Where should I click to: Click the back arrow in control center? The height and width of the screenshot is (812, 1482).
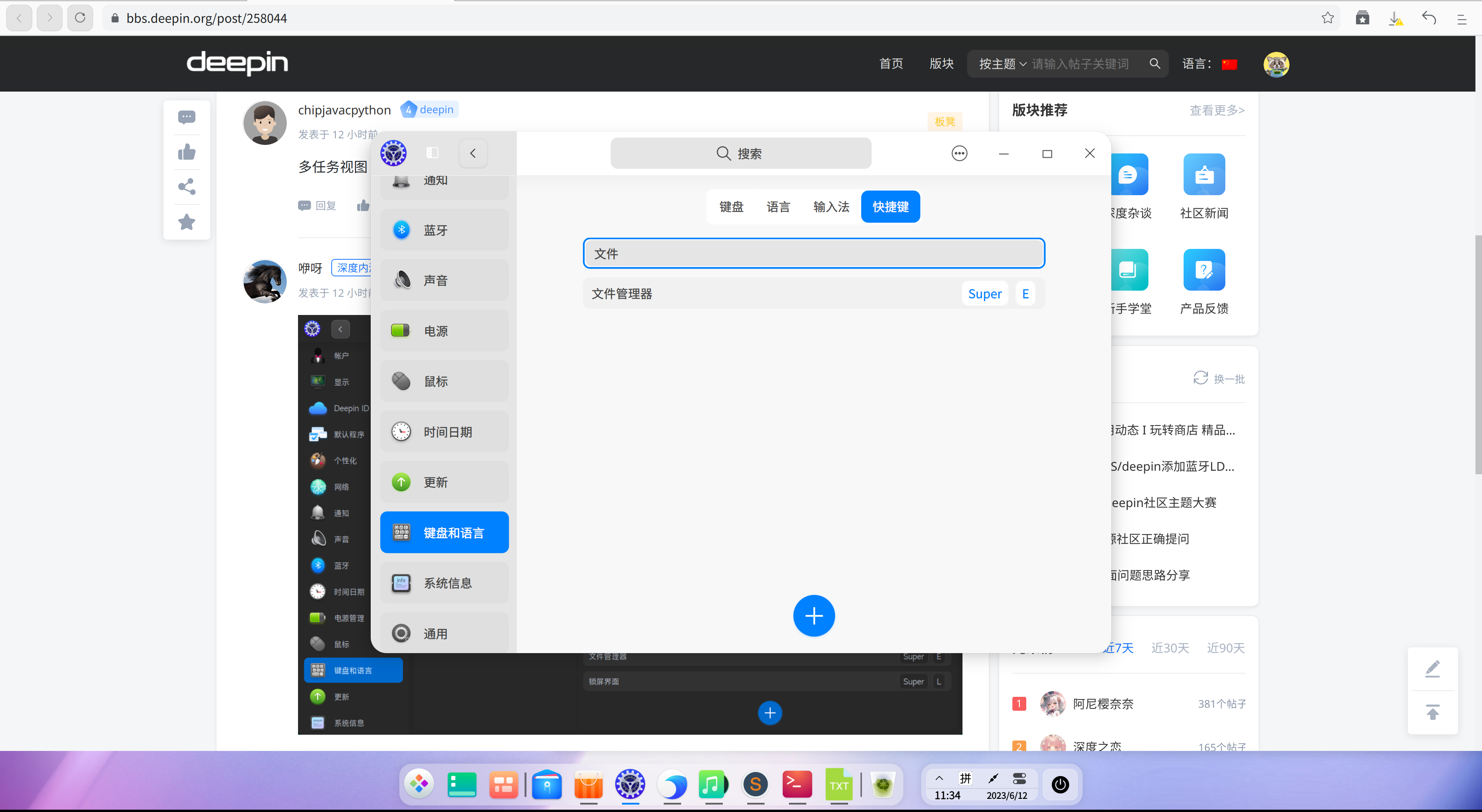(473, 153)
